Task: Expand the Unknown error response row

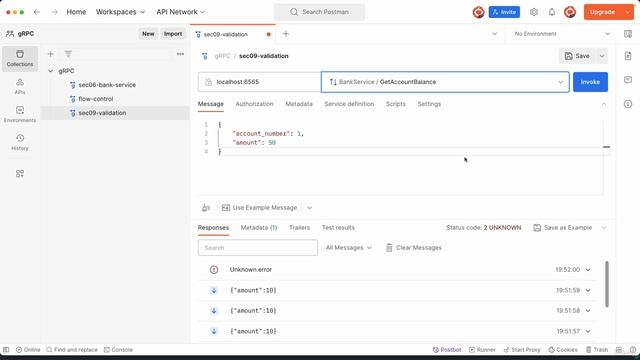Action: pyautogui.click(x=588, y=270)
